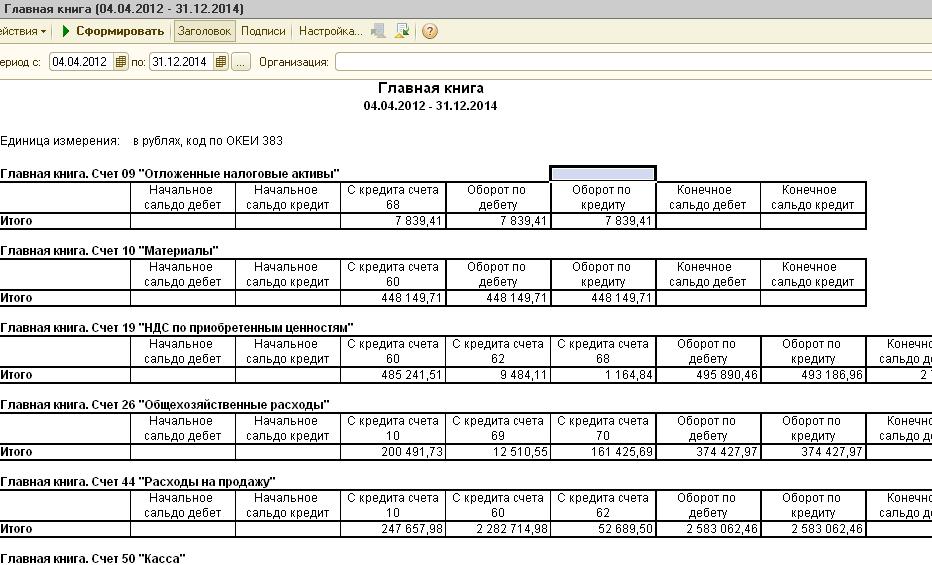Select cell 9 484,11 in account 19 row
932x565 pixels.
(x=498, y=375)
